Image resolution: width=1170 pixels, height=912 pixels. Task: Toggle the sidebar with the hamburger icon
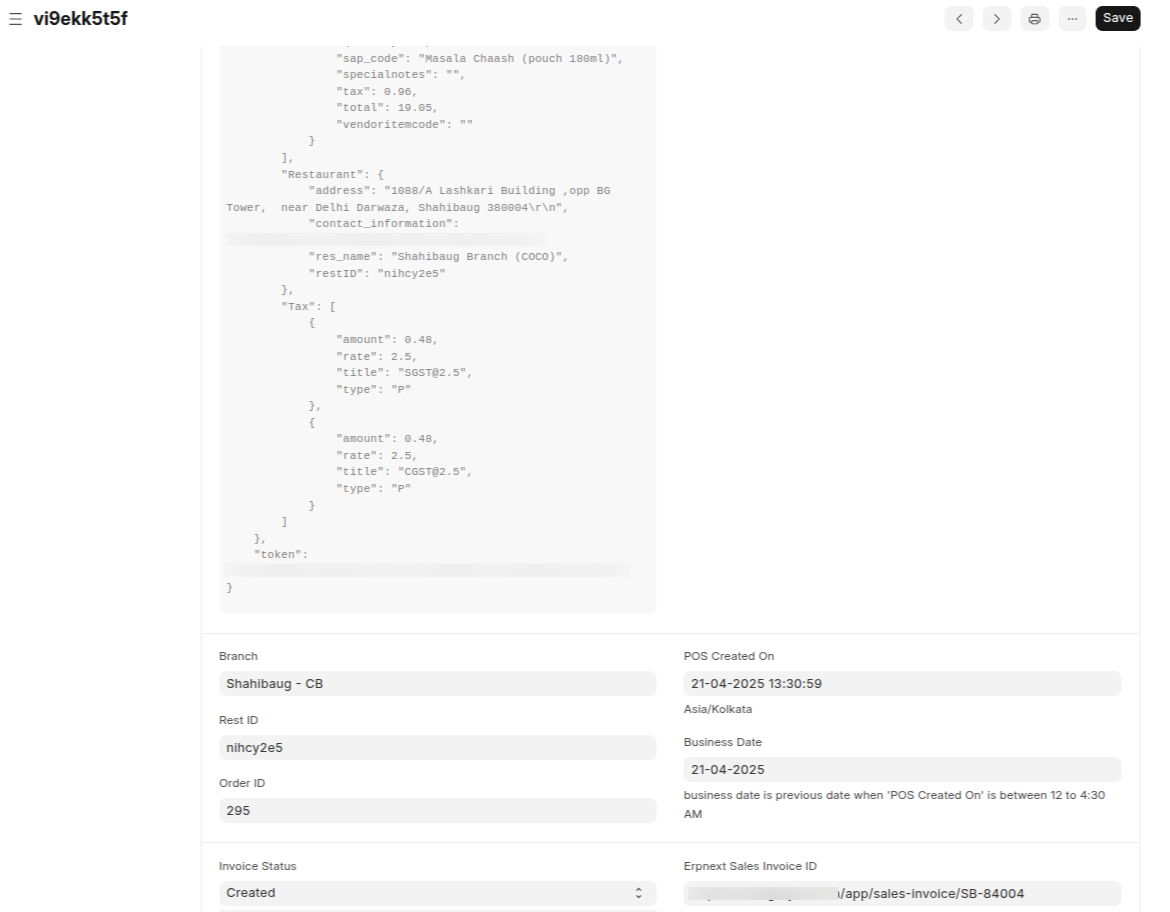tap(15, 19)
